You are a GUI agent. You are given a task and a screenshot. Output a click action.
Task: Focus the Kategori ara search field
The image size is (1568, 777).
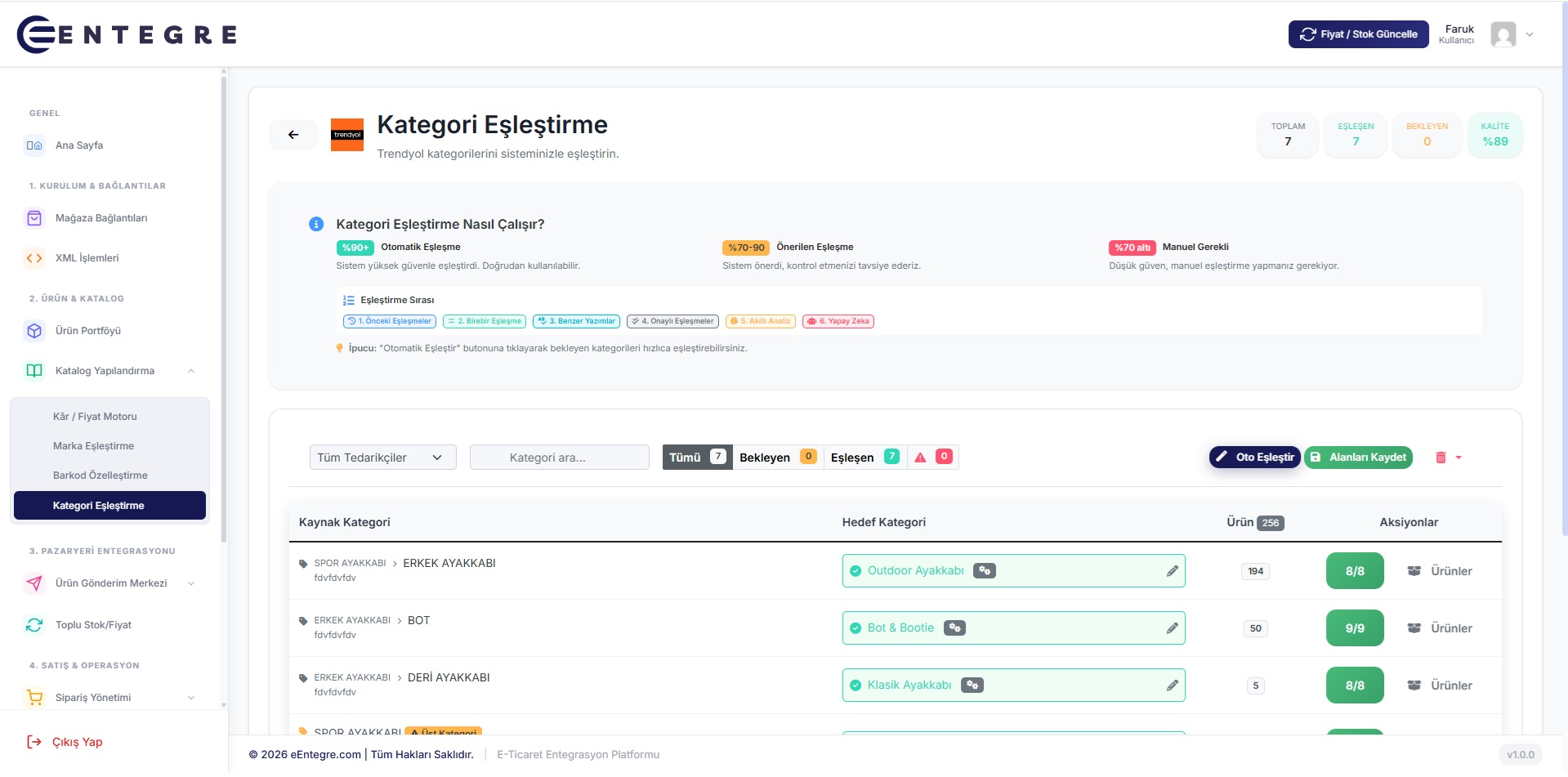click(560, 458)
